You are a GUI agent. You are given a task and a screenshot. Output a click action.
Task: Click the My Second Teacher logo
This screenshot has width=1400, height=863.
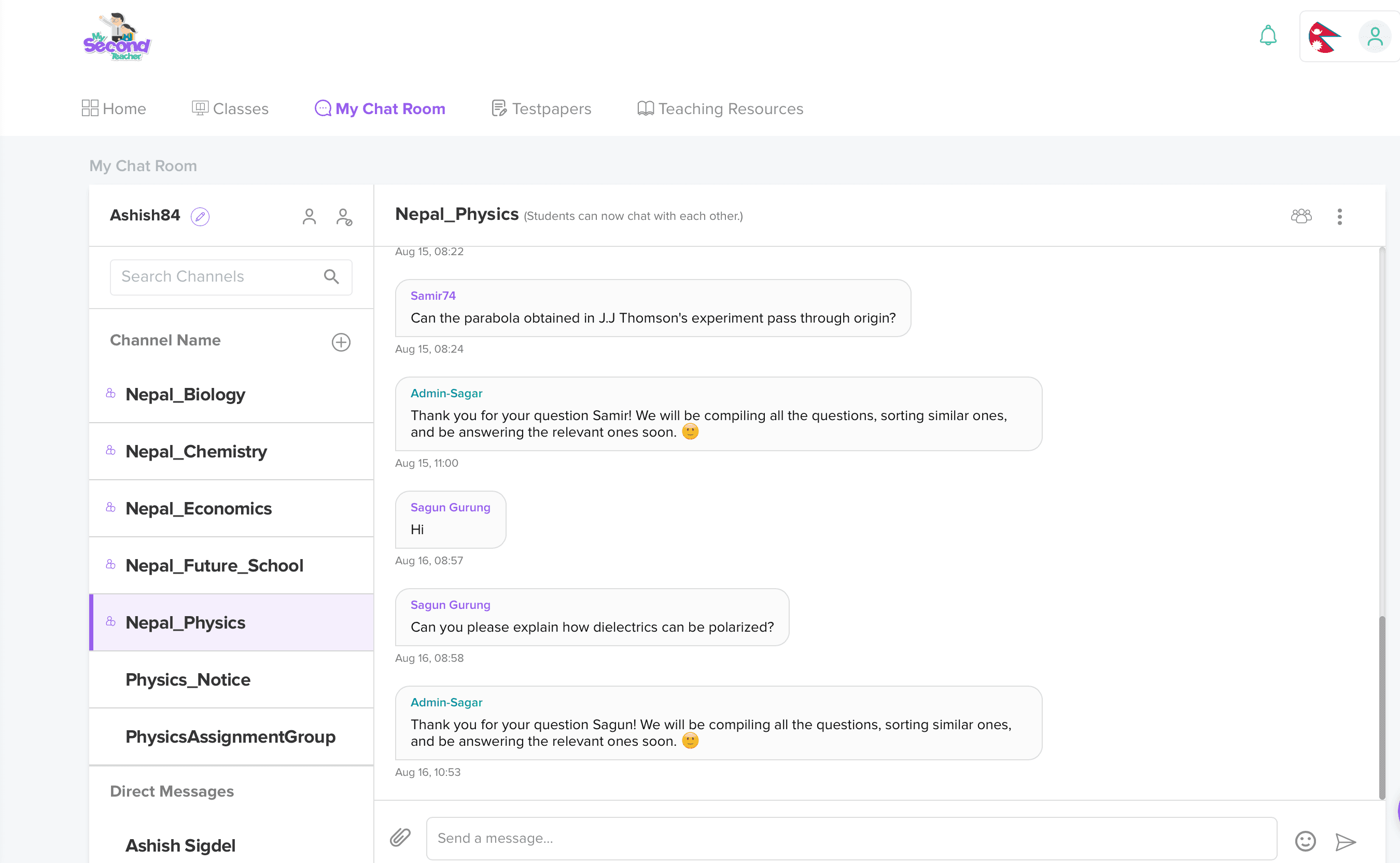(117, 37)
